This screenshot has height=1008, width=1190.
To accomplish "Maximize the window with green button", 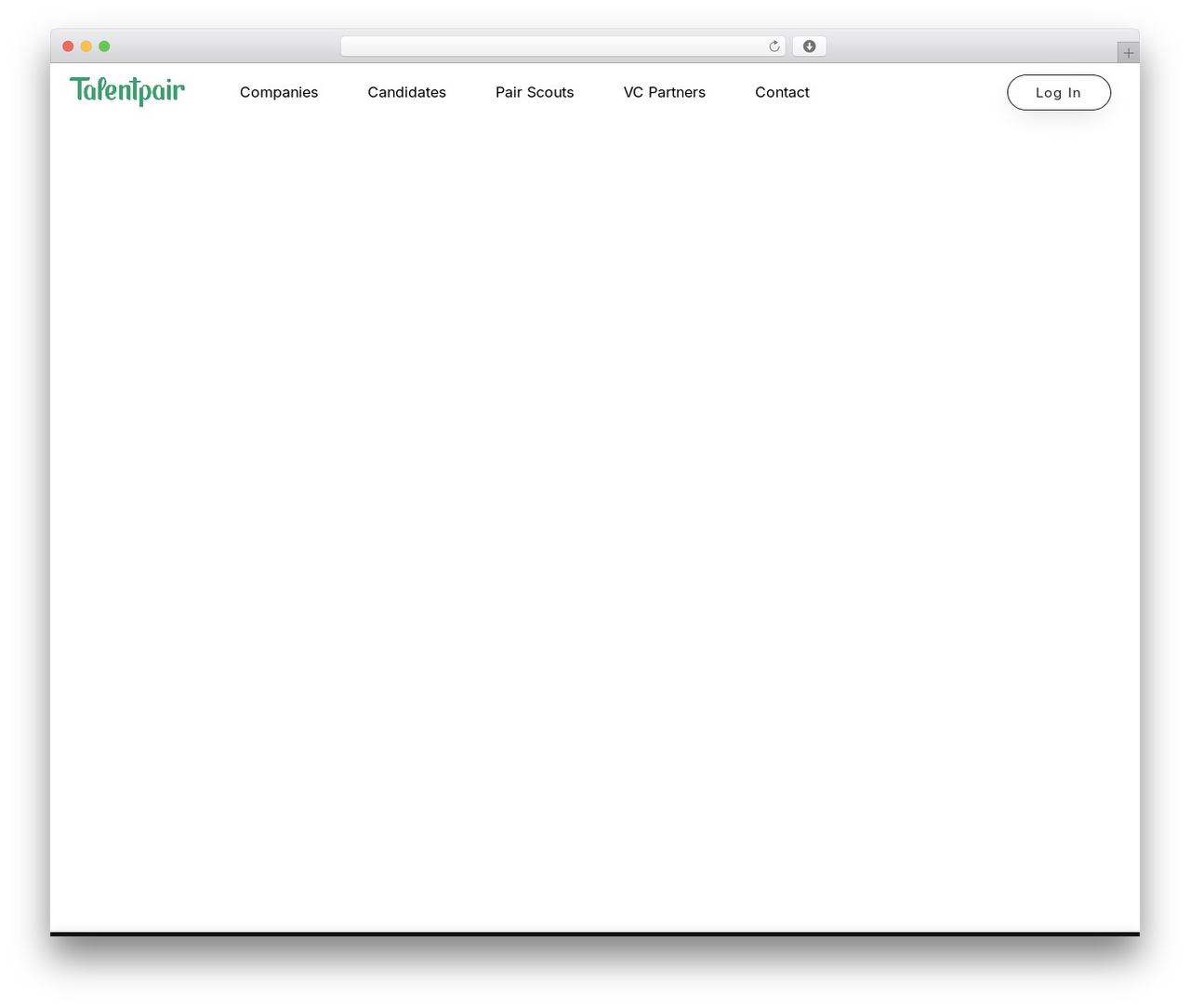I will click(x=104, y=46).
